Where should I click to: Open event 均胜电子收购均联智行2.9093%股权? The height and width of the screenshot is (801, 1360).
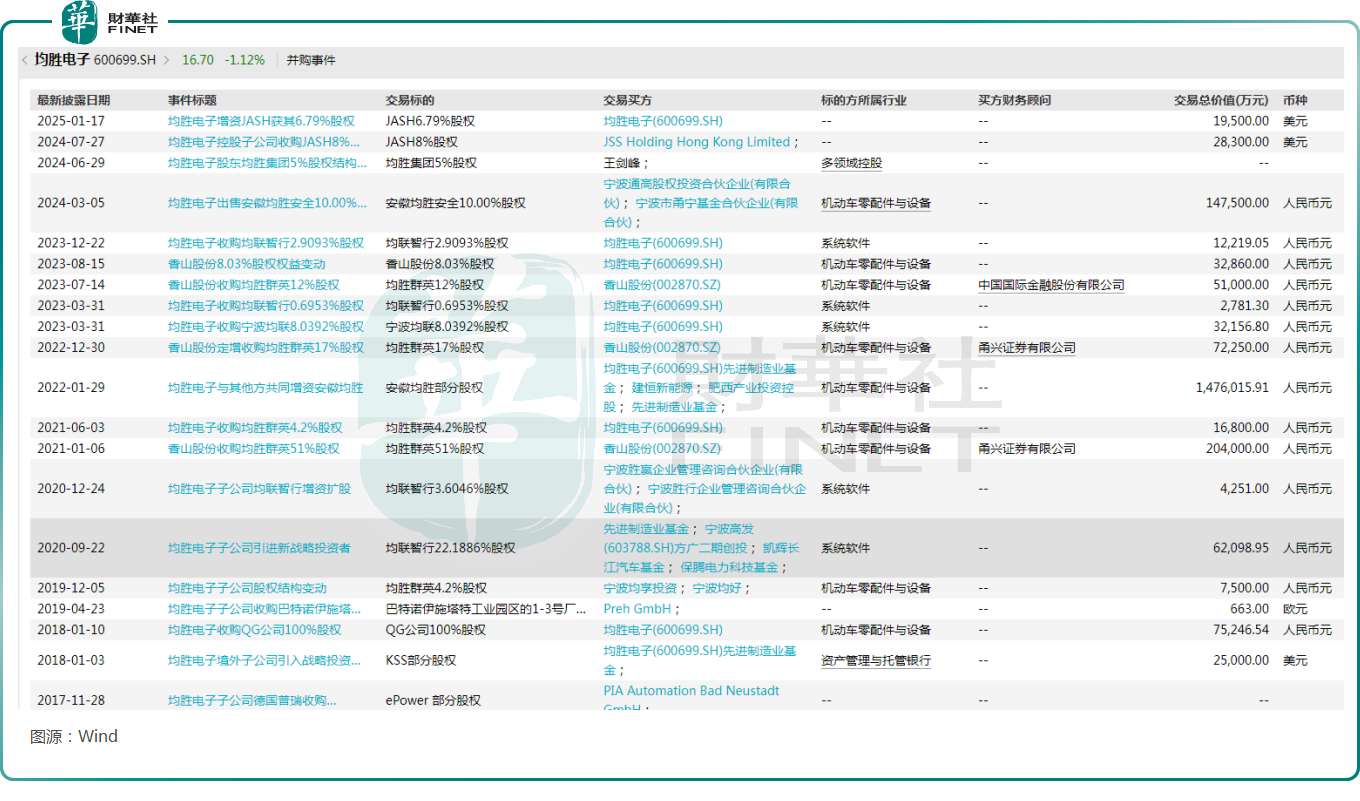266,243
